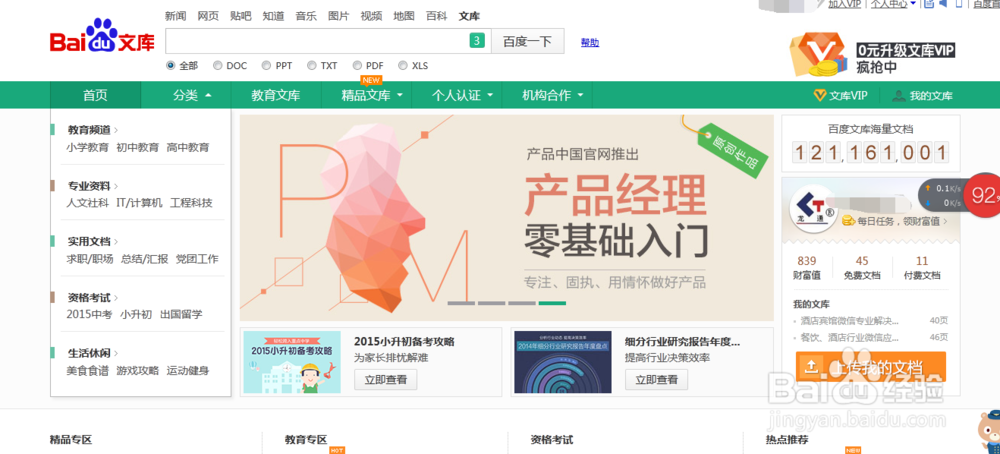
Task: Open the 2015小升初备考攻略 thumbnail image
Action: tap(292, 362)
